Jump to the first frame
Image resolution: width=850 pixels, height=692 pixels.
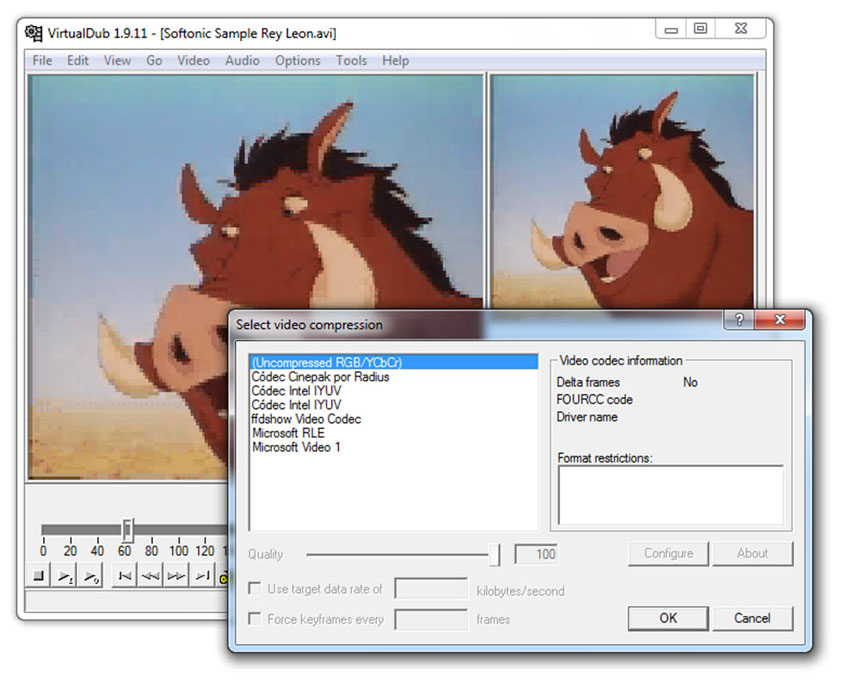tap(123, 575)
